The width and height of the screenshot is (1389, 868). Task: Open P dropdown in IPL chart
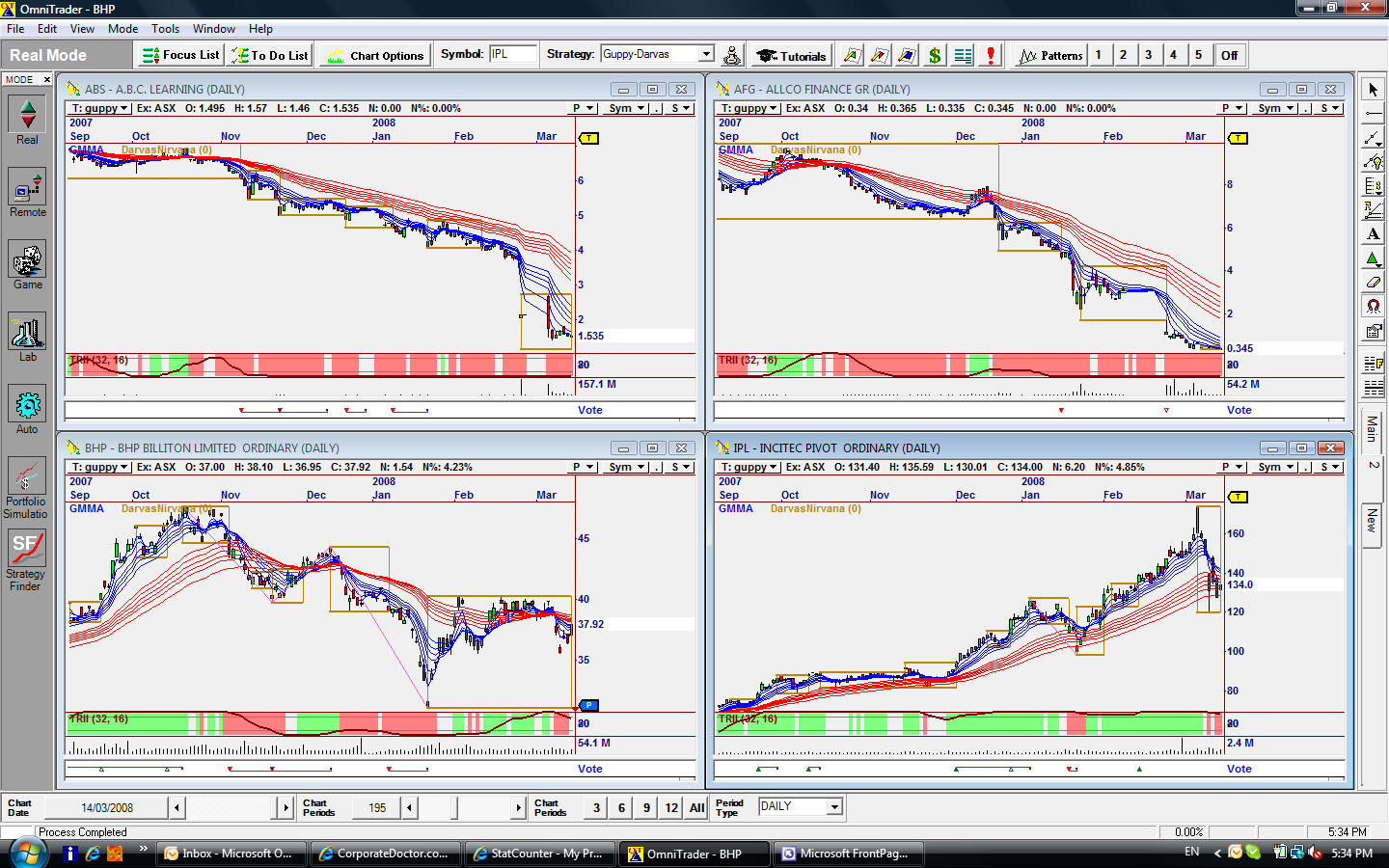[1233, 467]
